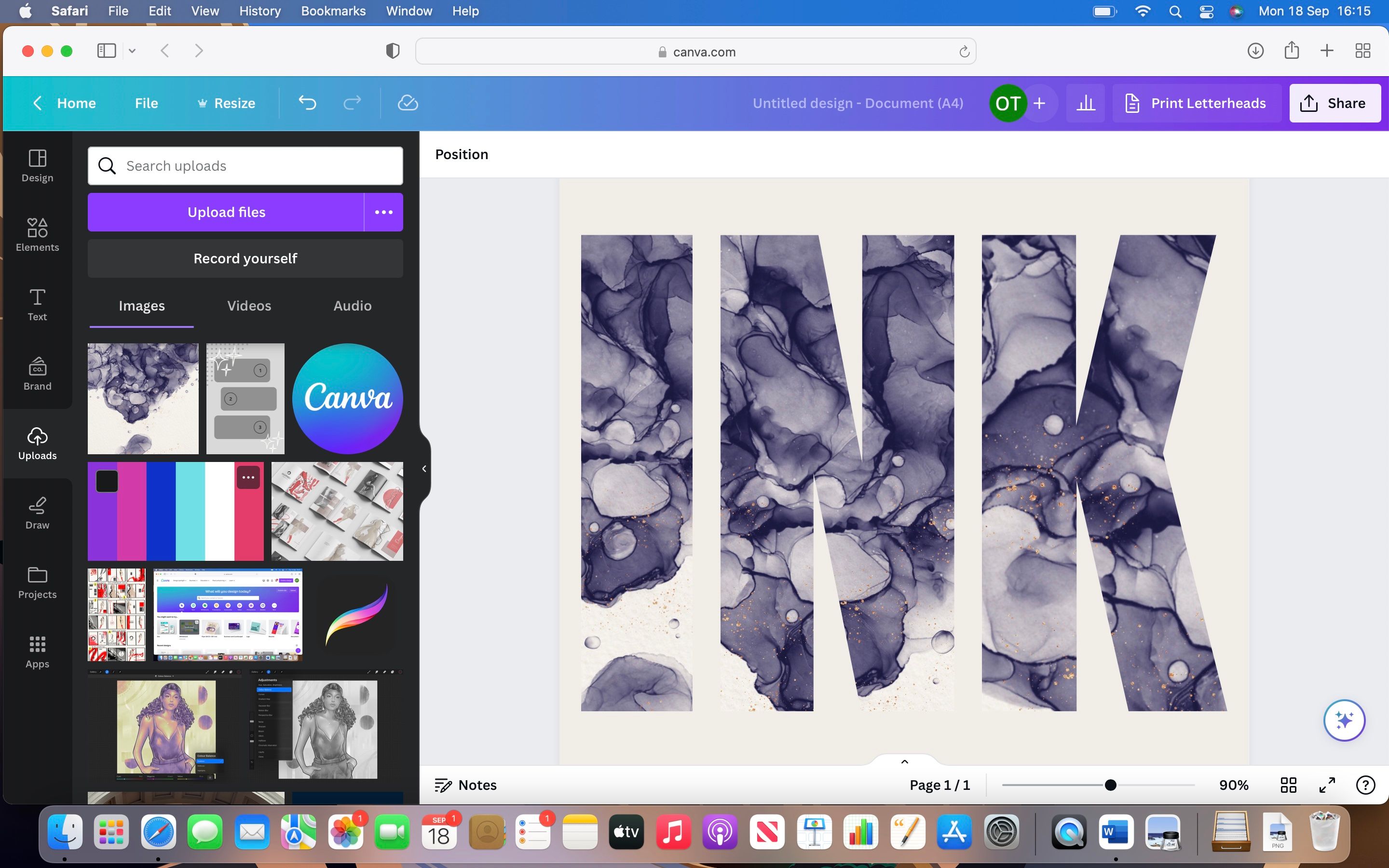Open the Apps panel
1389x868 pixels.
[37, 651]
